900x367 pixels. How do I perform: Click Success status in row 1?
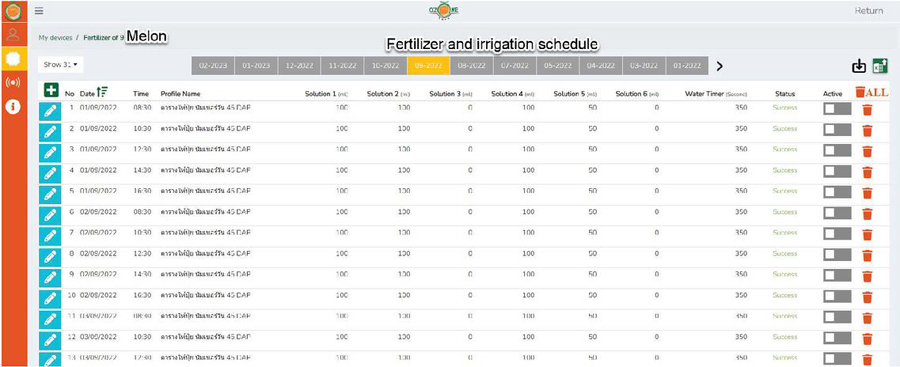785,107
